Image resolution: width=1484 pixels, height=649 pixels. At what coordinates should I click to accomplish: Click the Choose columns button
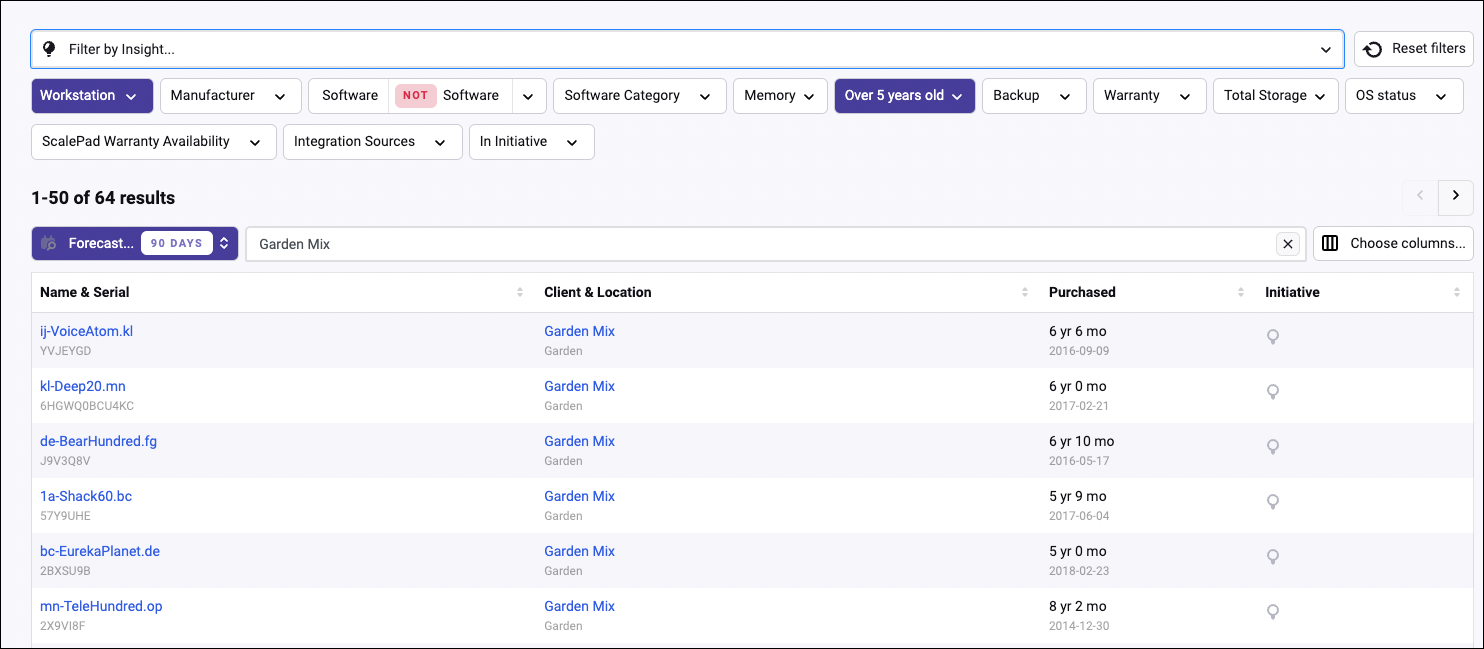(1393, 243)
